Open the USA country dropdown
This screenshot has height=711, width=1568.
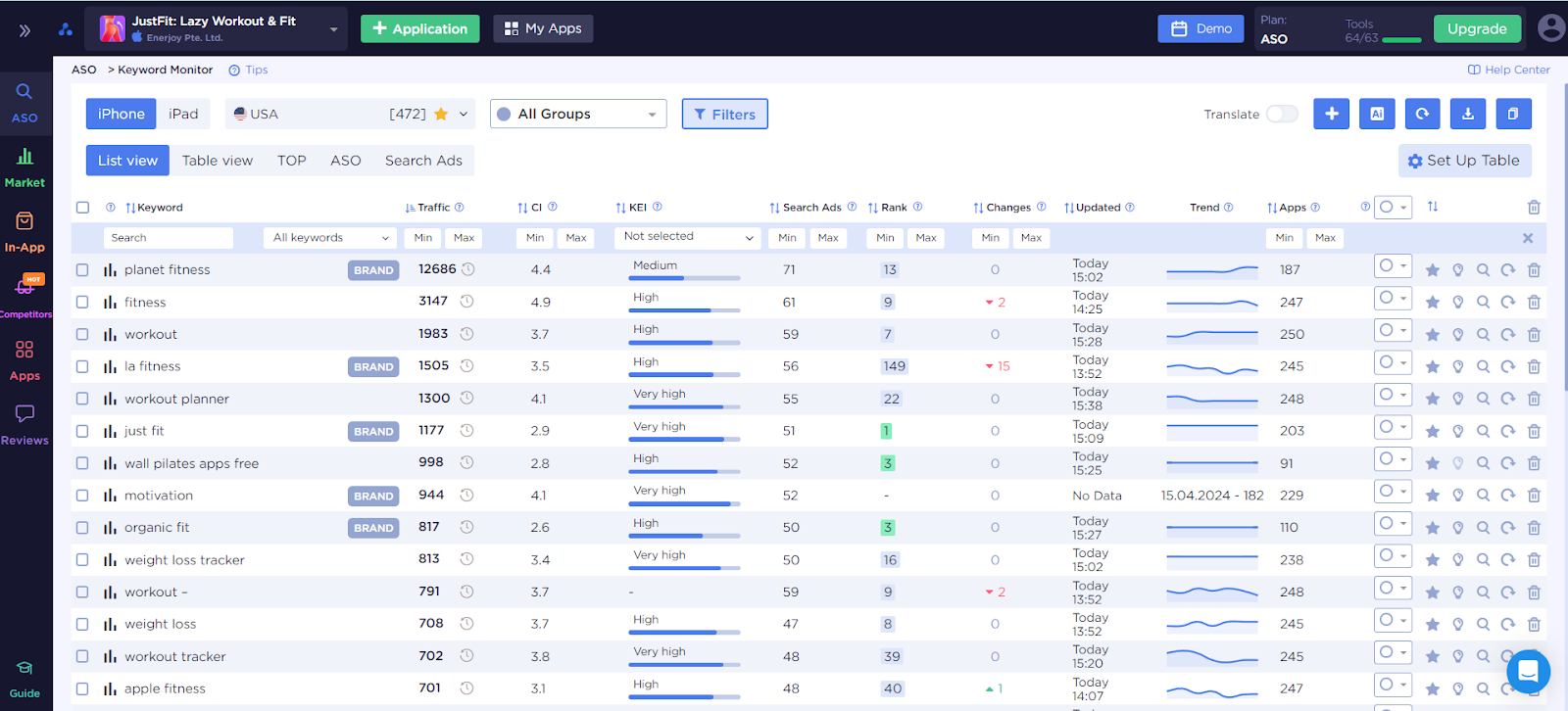(351, 114)
